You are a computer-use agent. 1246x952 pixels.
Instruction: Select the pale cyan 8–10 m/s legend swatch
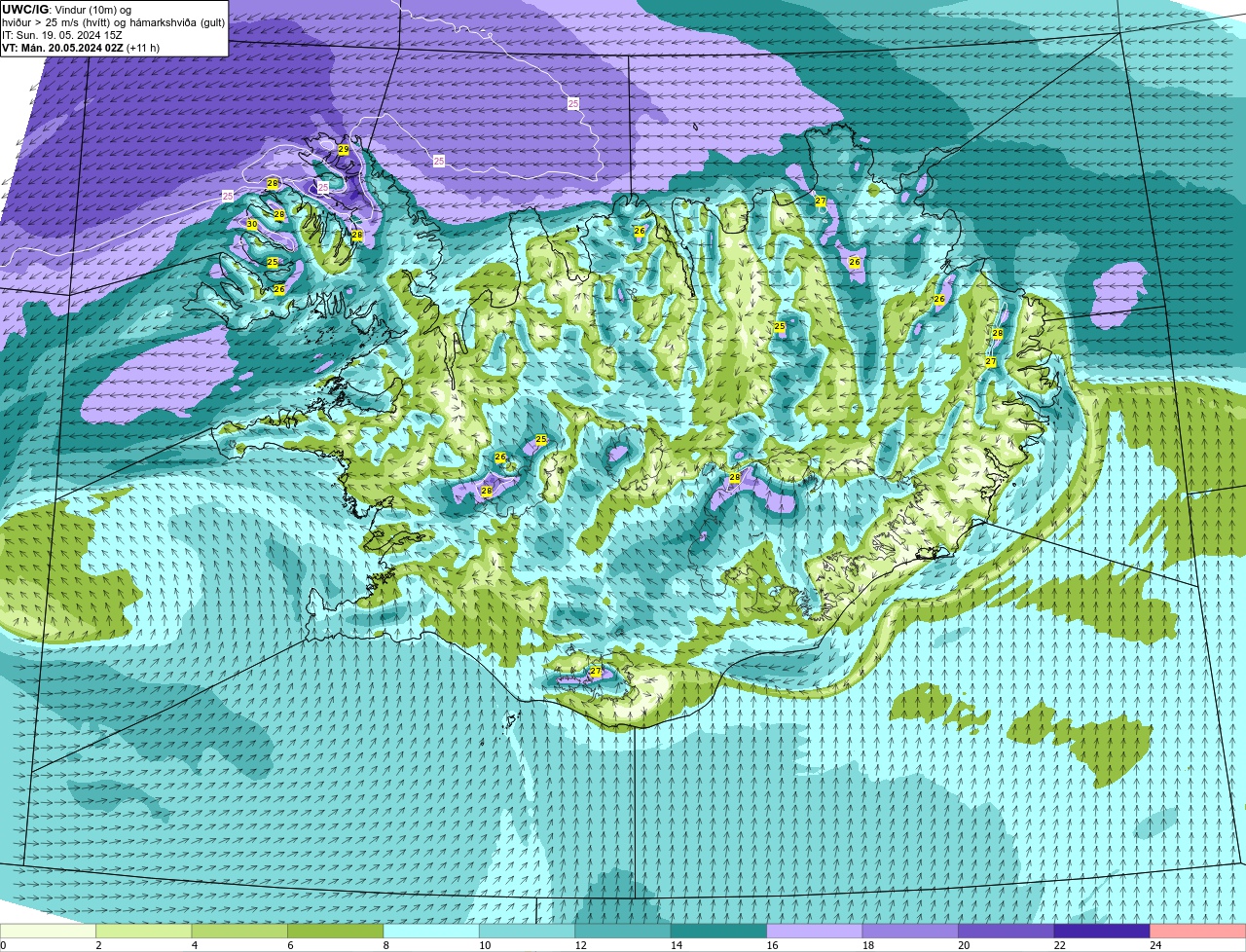[x=431, y=931]
